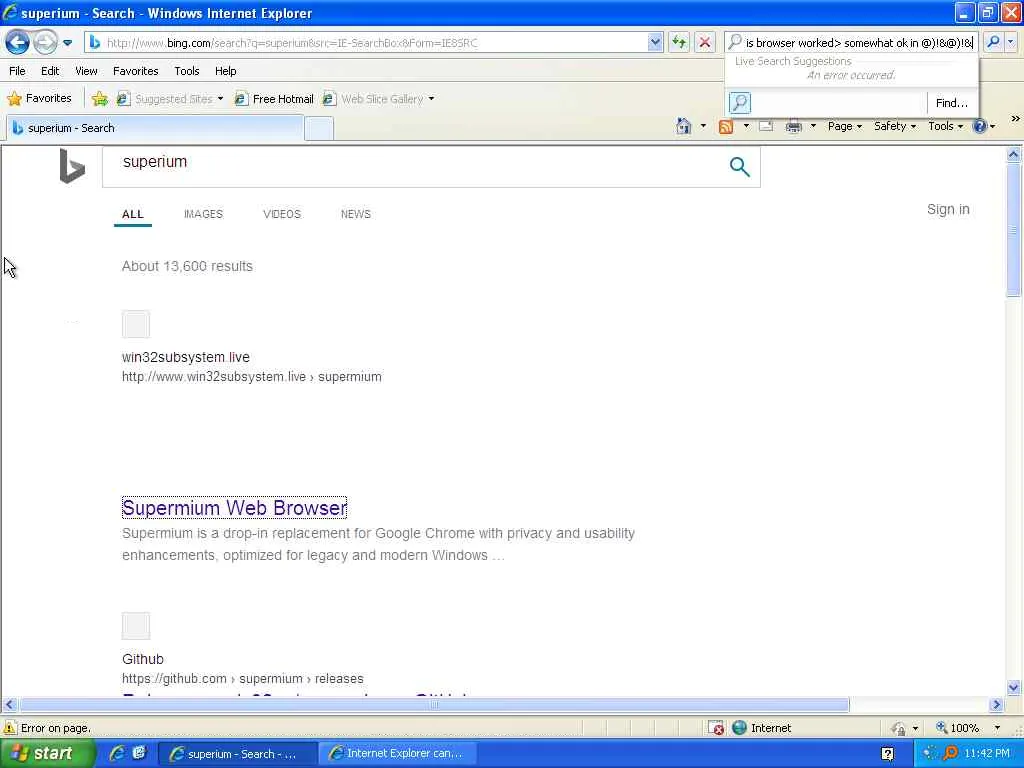The width and height of the screenshot is (1024, 768).
Task: Select the superium - Search tab
Action: (154, 128)
